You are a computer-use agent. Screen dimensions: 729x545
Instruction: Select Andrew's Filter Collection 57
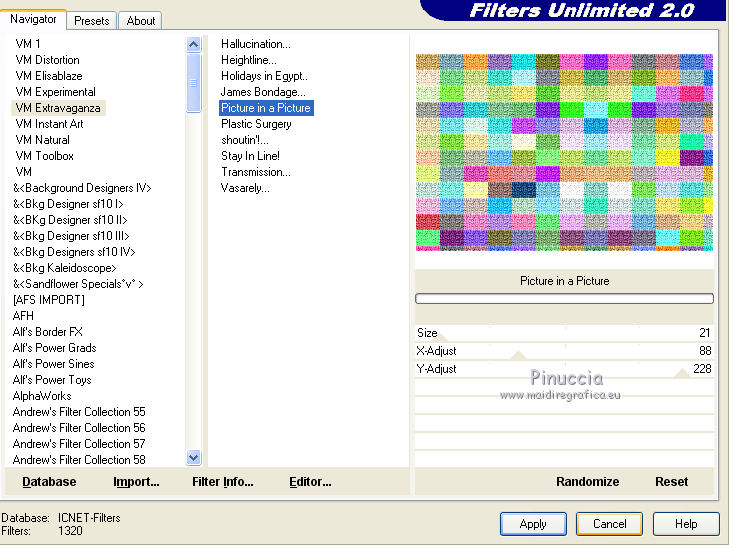click(x=79, y=444)
